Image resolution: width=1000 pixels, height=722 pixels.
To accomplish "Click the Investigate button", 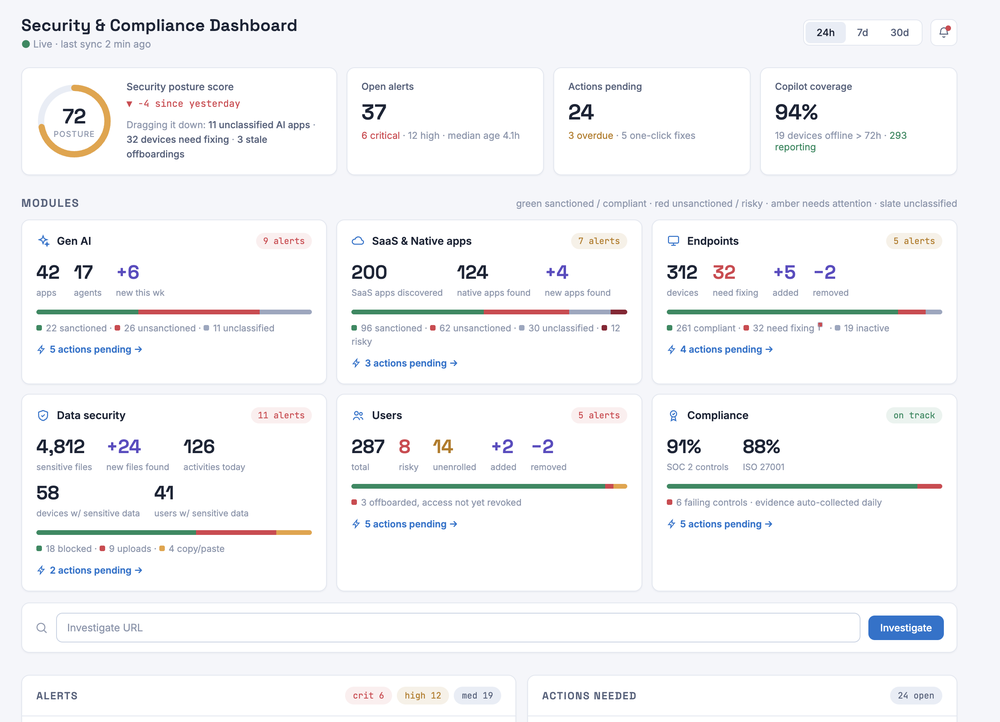I will [906, 628].
